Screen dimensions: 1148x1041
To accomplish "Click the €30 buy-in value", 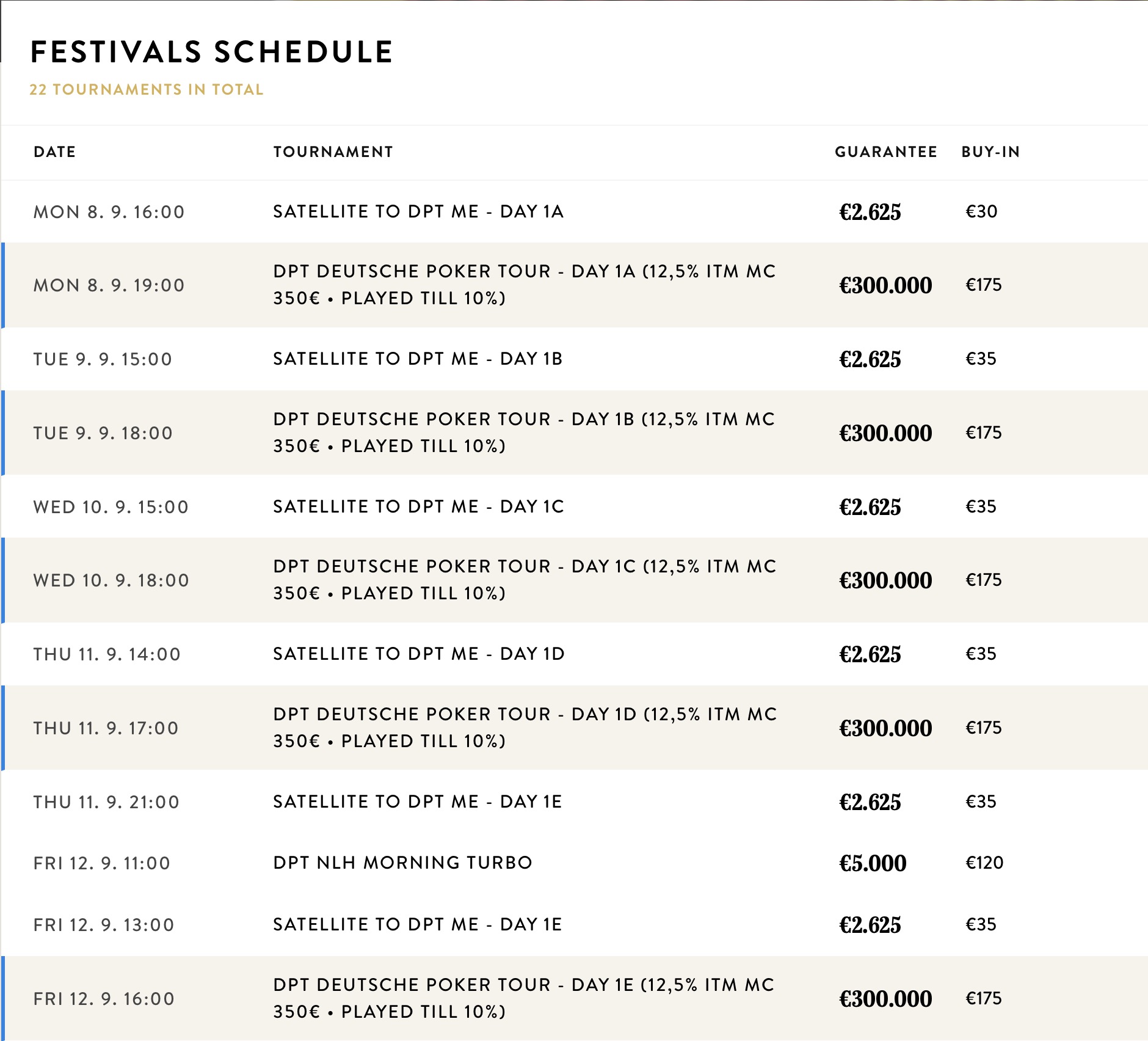I will coord(981,211).
